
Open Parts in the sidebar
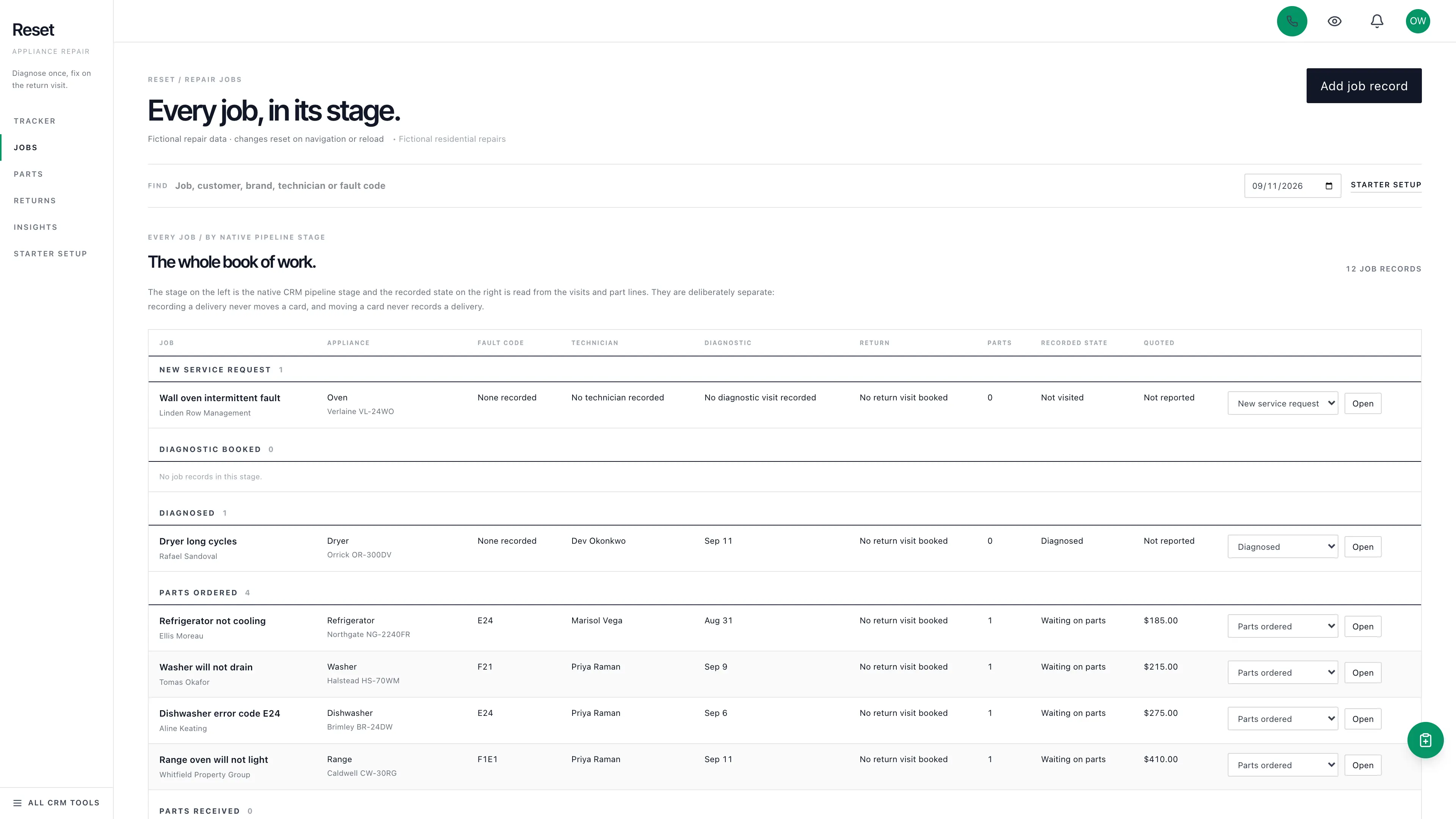click(x=28, y=174)
